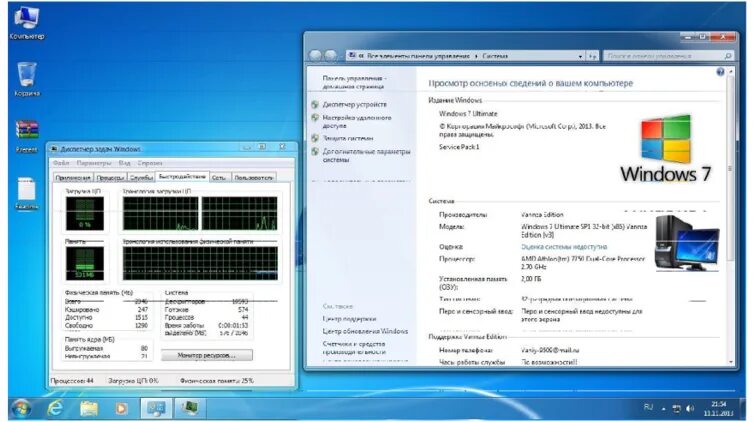Switch to Службы tab

[141, 178]
